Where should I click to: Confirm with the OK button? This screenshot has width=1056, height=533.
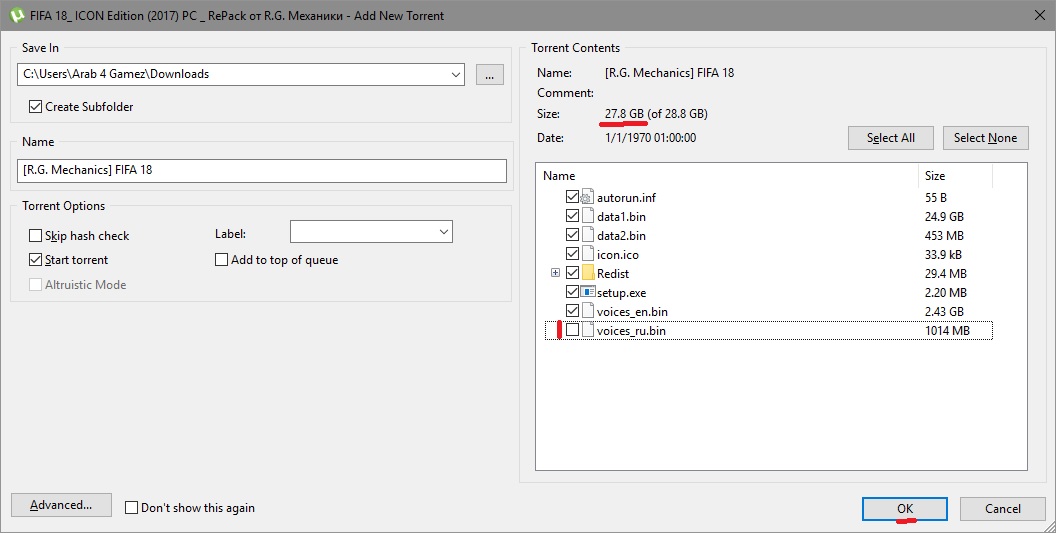pyautogui.click(x=904, y=509)
